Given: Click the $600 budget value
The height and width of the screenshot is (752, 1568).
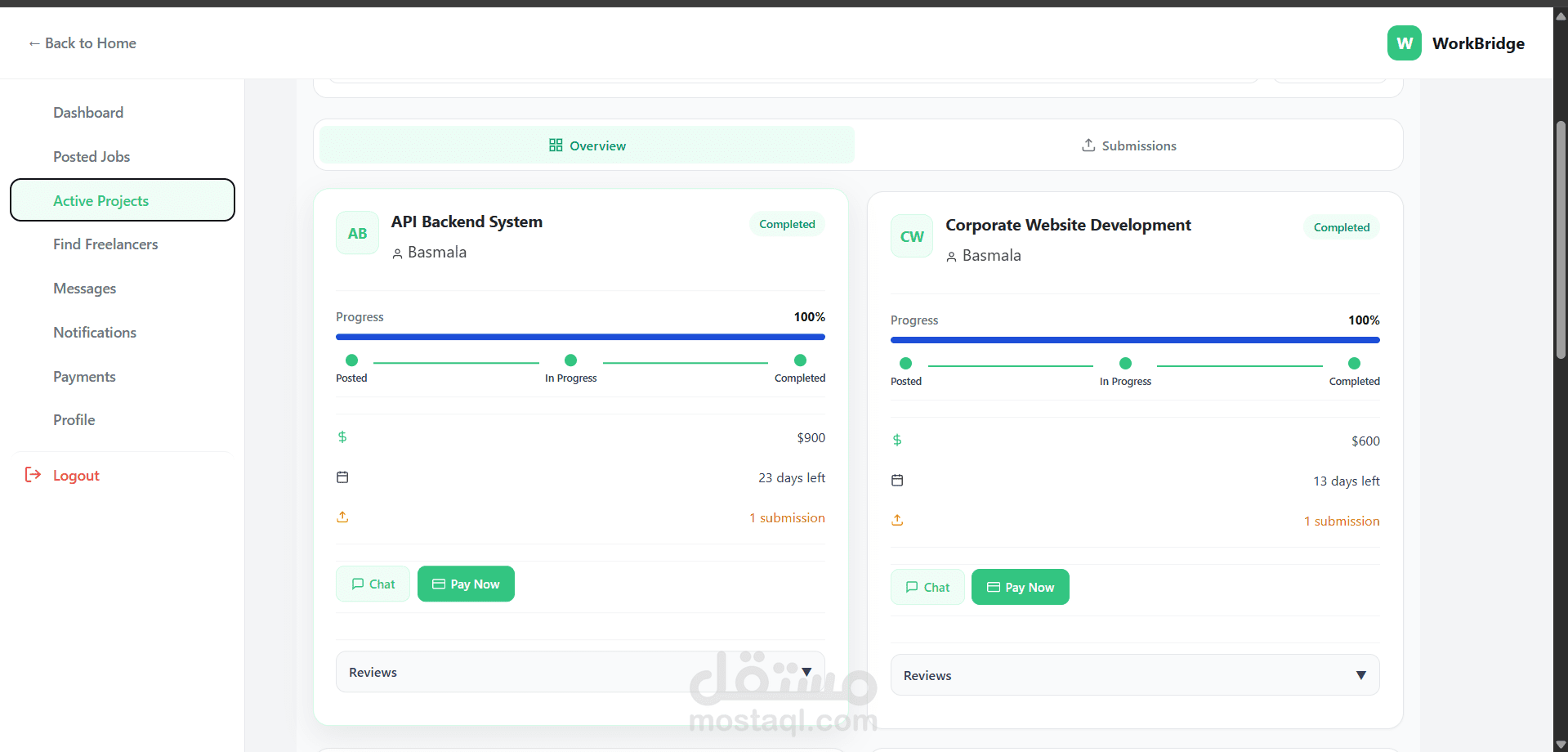Looking at the screenshot, I should [1365, 441].
